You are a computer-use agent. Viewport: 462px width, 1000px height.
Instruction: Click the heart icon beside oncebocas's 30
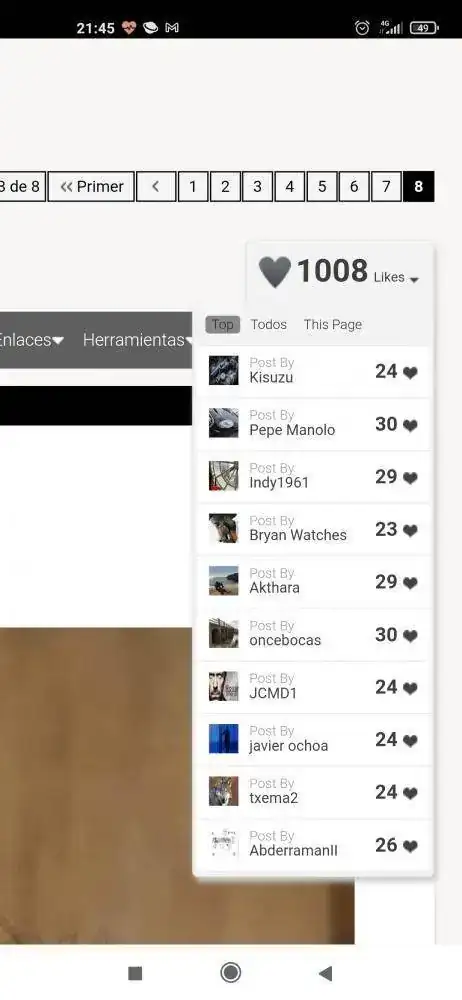click(x=410, y=636)
